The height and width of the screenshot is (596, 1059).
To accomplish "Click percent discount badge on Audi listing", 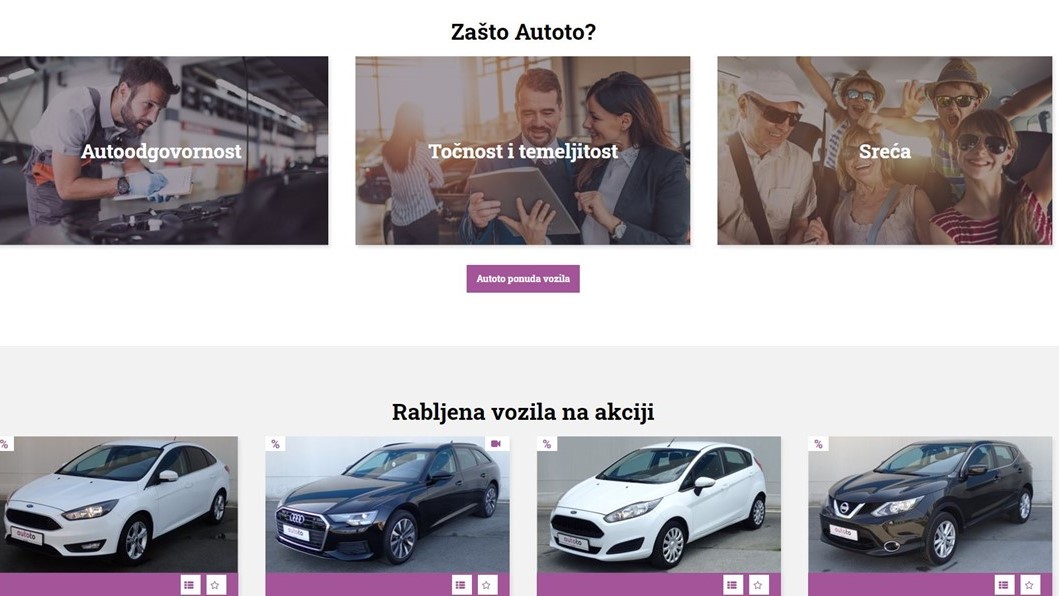I will (x=276, y=444).
